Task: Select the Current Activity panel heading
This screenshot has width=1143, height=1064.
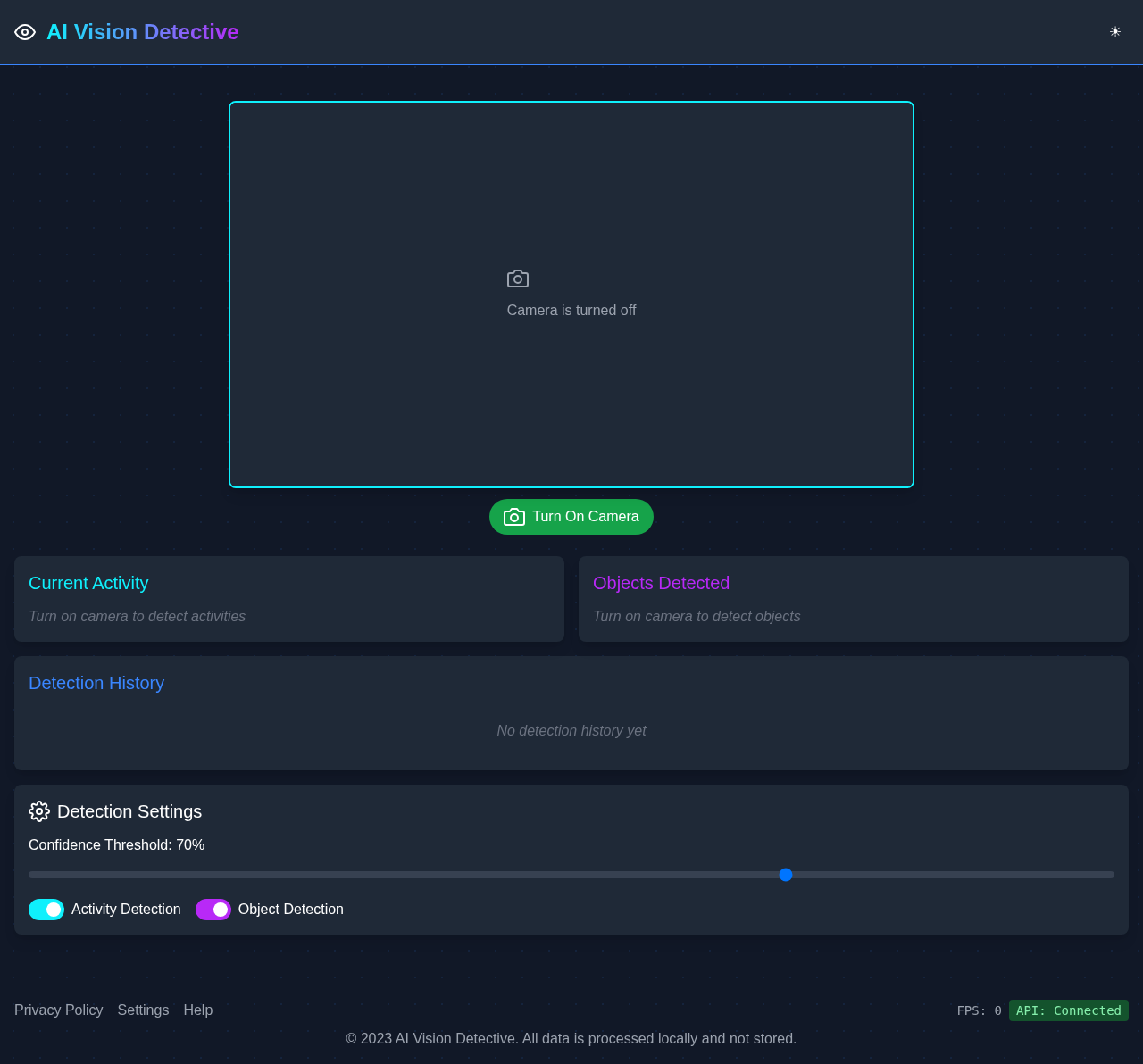Action: point(88,583)
